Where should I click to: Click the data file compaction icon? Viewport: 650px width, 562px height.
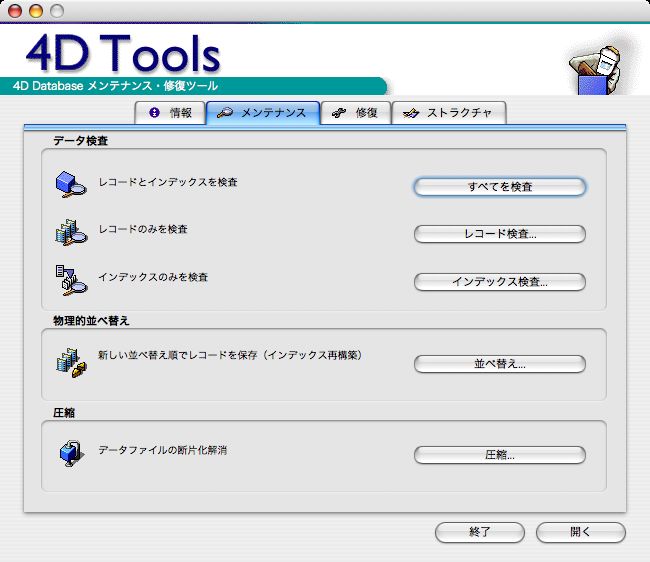coord(70,453)
